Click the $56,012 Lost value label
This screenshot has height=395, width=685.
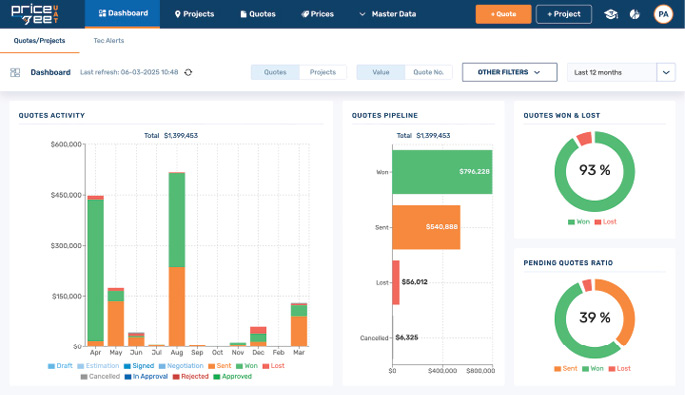click(415, 282)
